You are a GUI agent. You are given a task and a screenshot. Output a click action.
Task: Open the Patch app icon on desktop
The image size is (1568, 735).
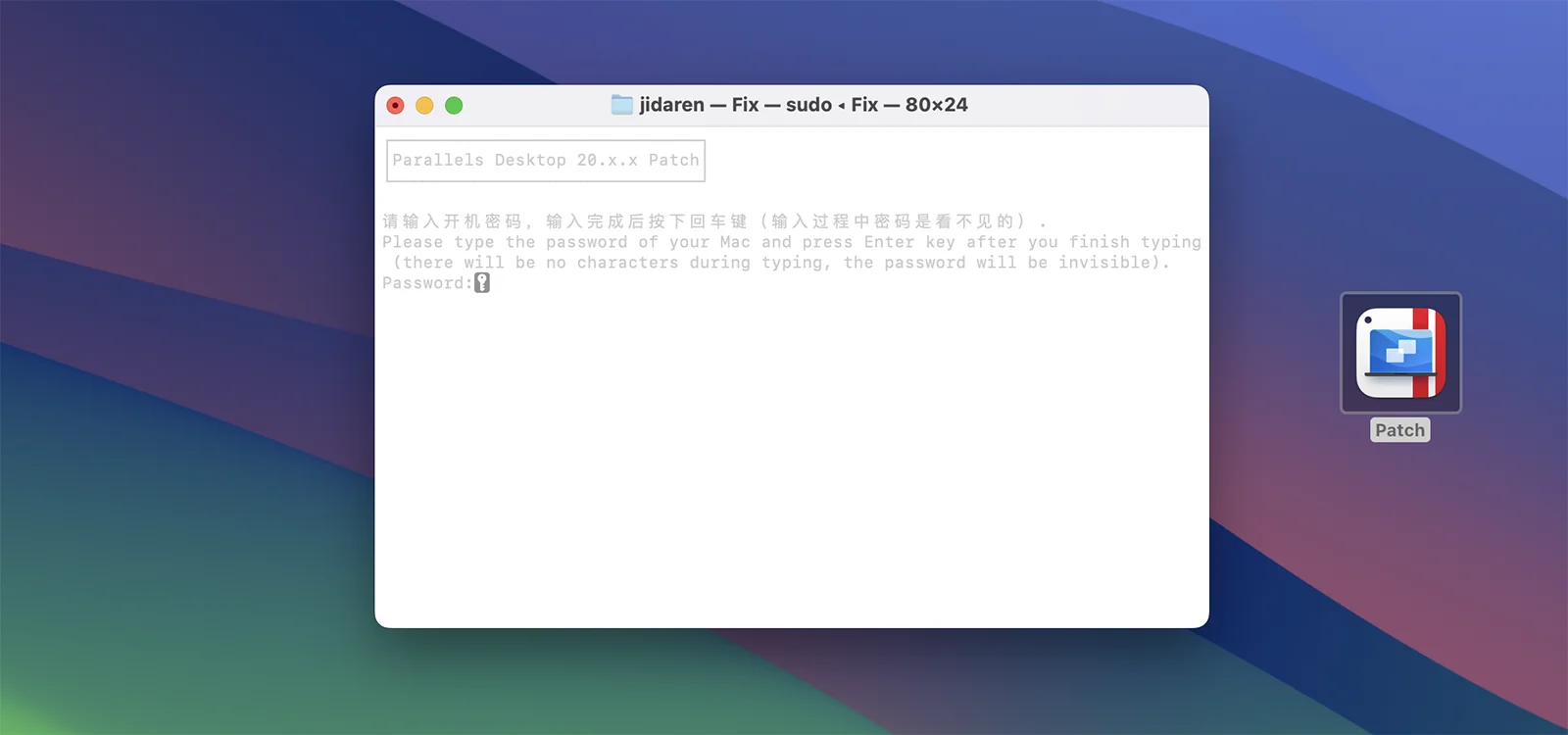click(1400, 353)
